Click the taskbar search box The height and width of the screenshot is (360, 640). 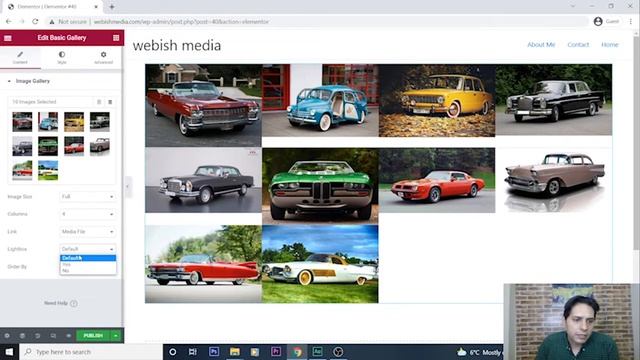(91, 352)
